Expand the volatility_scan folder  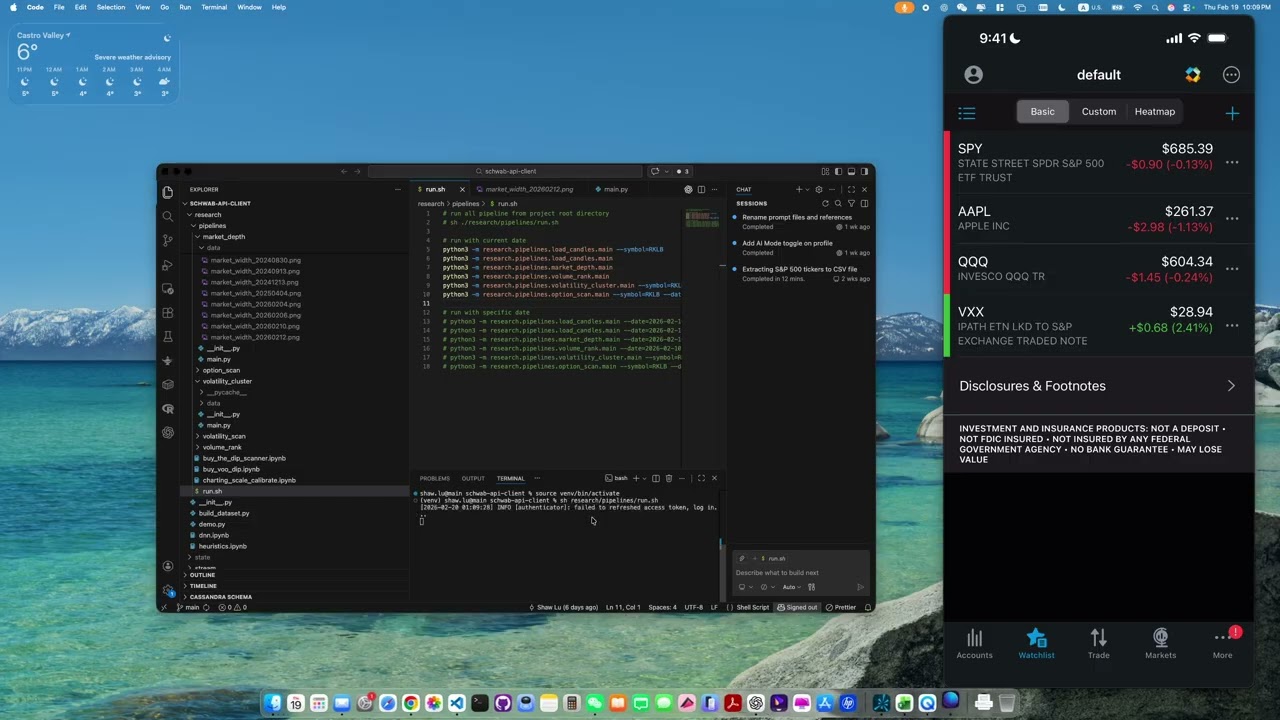coord(224,436)
